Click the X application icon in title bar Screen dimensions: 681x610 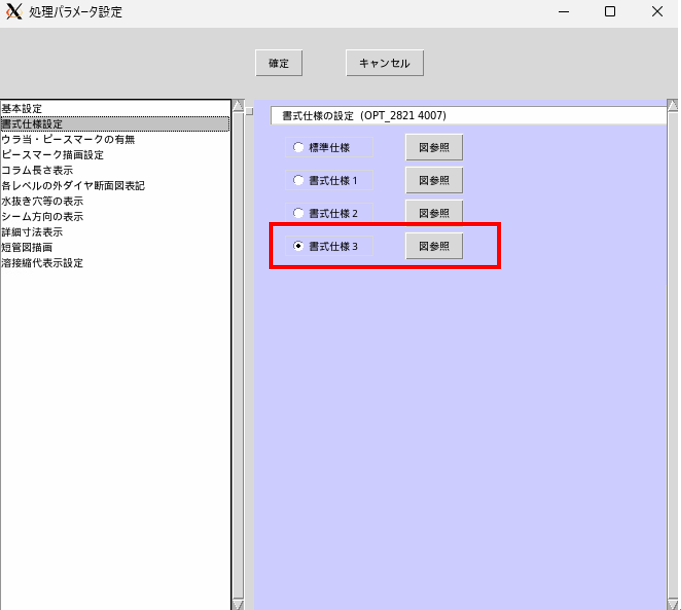coord(13,11)
